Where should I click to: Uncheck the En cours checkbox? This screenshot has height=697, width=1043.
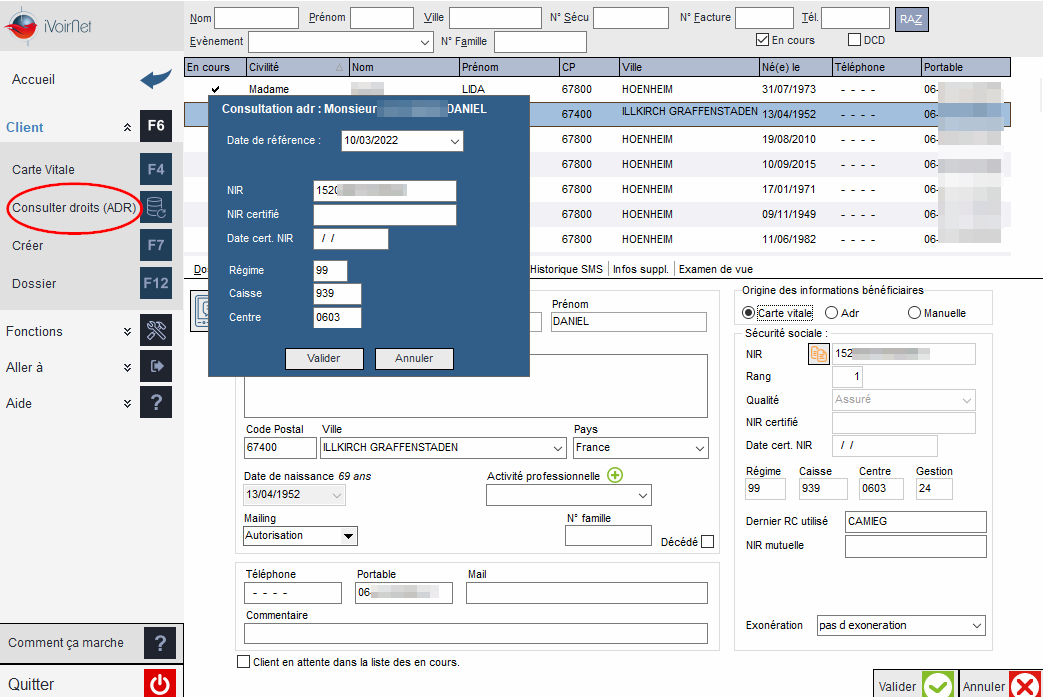(x=762, y=40)
